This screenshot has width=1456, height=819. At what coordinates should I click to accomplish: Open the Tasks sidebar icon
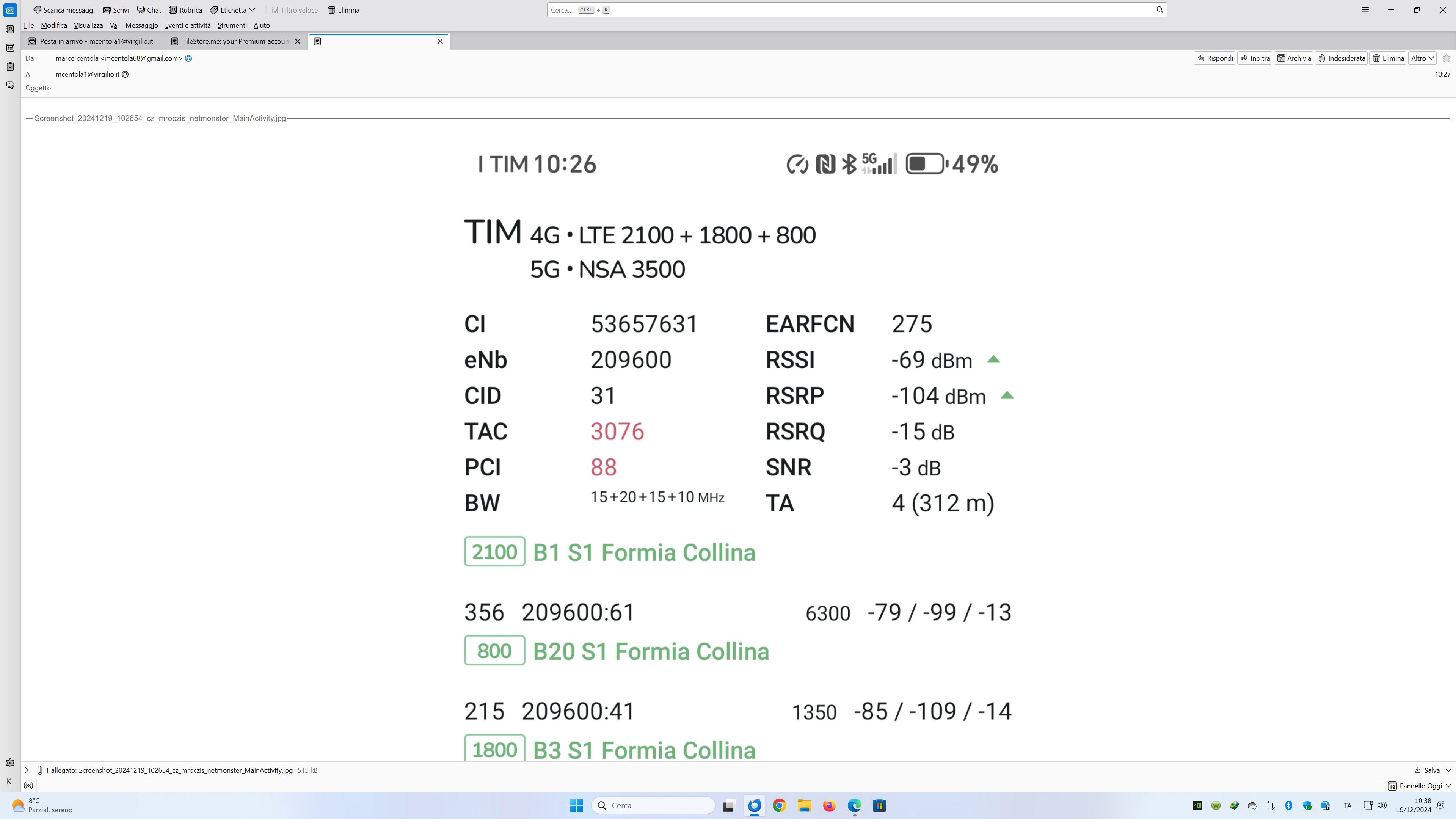point(10,67)
